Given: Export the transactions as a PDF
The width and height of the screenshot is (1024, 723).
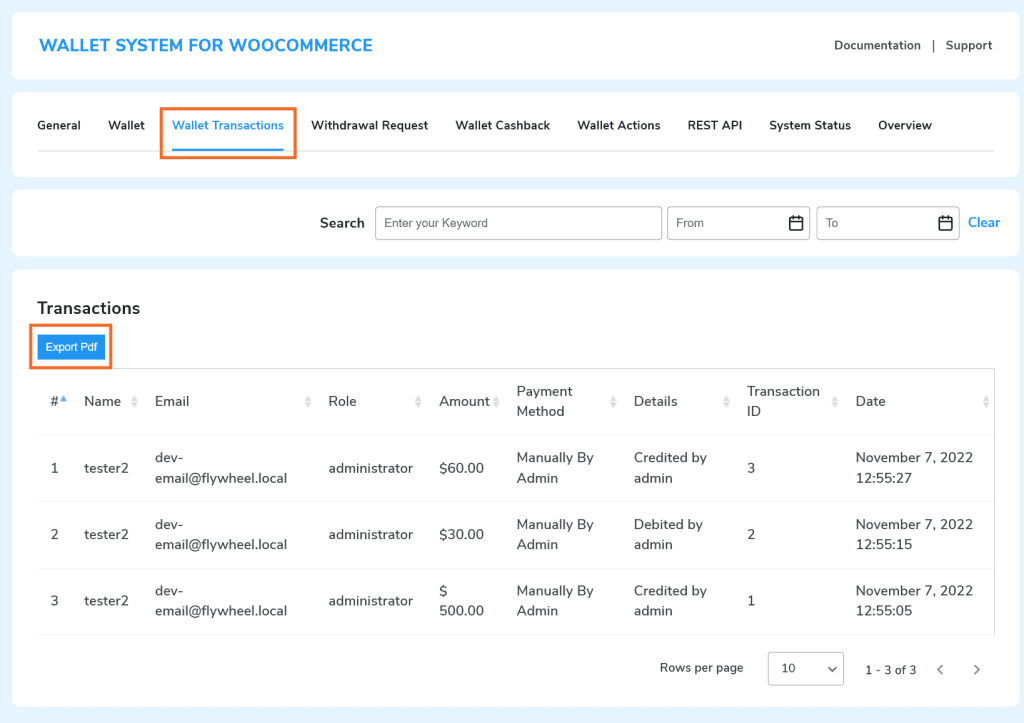Looking at the screenshot, I should pyautogui.click(x=70, y=346).
